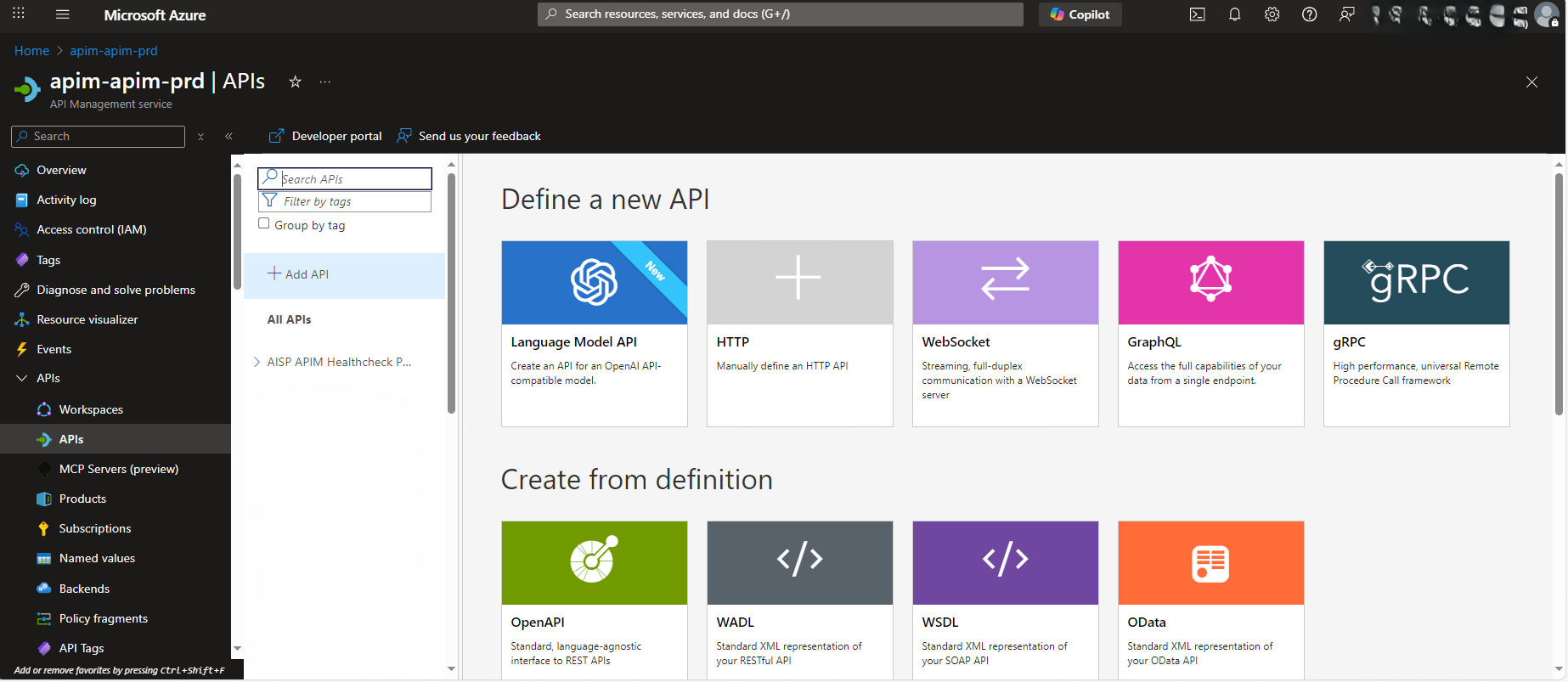Image resolution: width=1568 pixels, height=682 pixels.
Task: Click the API list panel scrollbar
Action: [451, 293]
